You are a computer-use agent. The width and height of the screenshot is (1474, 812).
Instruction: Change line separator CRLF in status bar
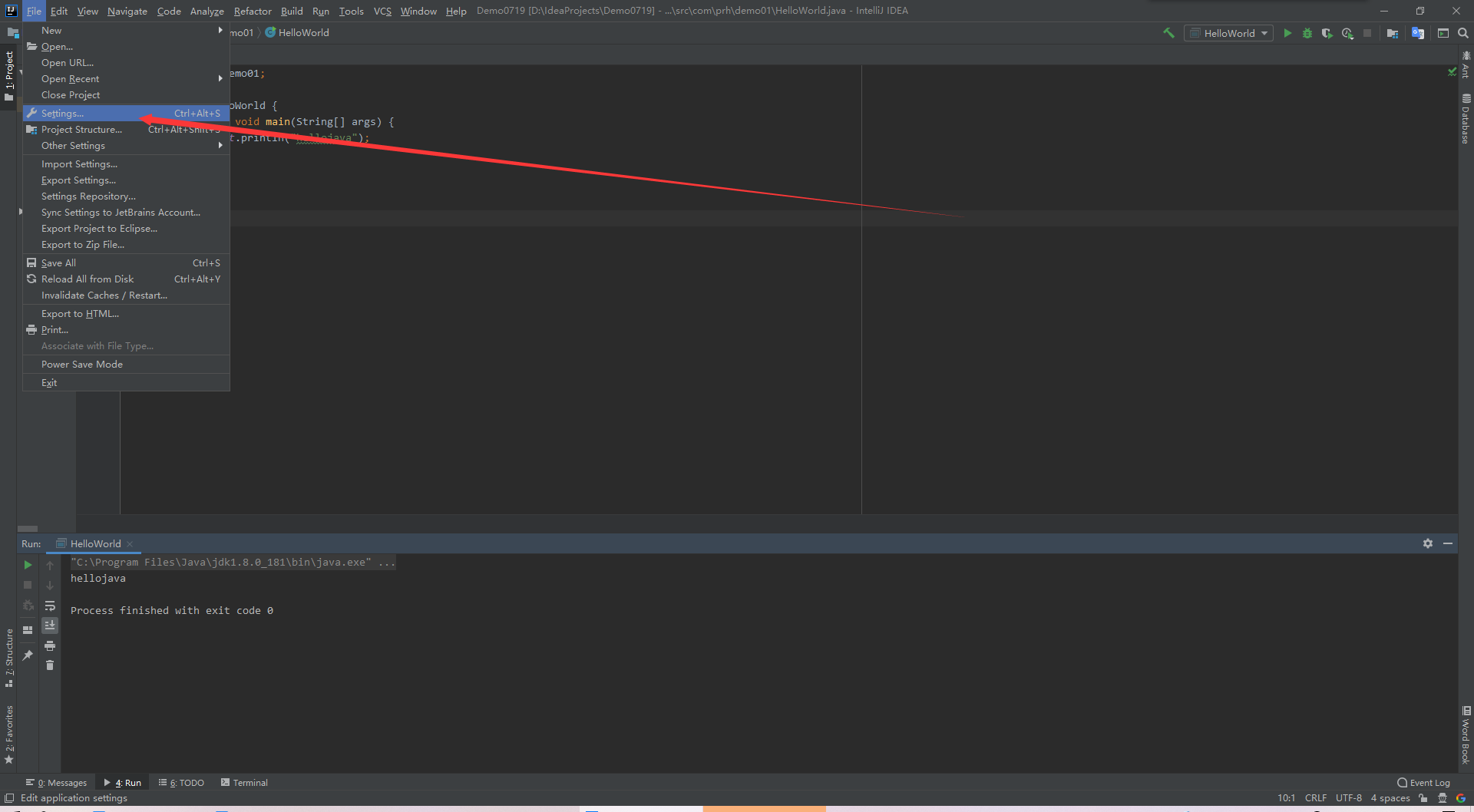[x=1316, y=798]
